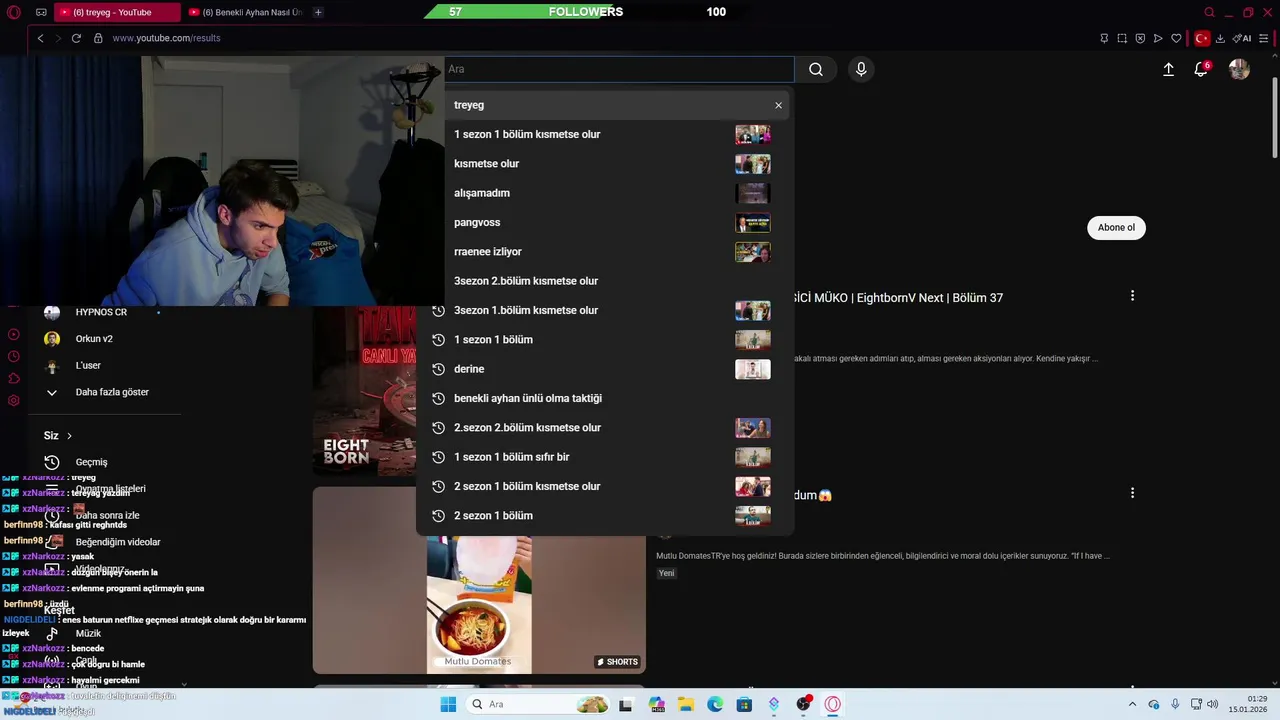
Task: Select suggestion 'alışamadım'
Action: point(605,193)
